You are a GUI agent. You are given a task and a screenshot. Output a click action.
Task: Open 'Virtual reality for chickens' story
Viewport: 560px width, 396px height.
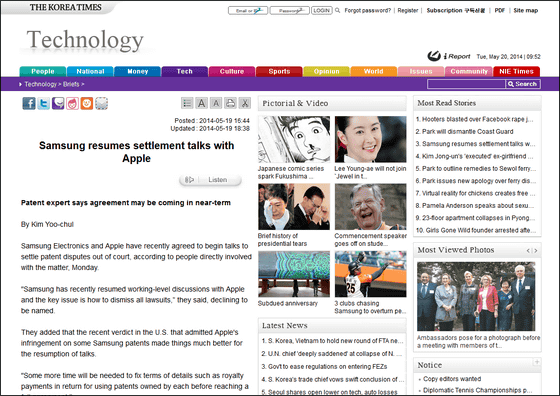475,193
